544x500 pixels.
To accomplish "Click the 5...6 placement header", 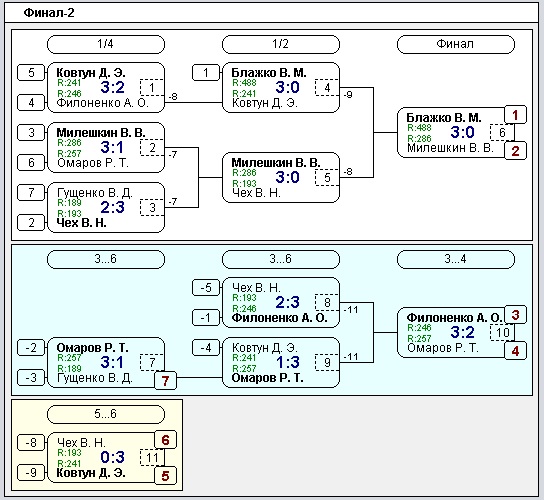I will pyautogui.click(x=105, y=414).
